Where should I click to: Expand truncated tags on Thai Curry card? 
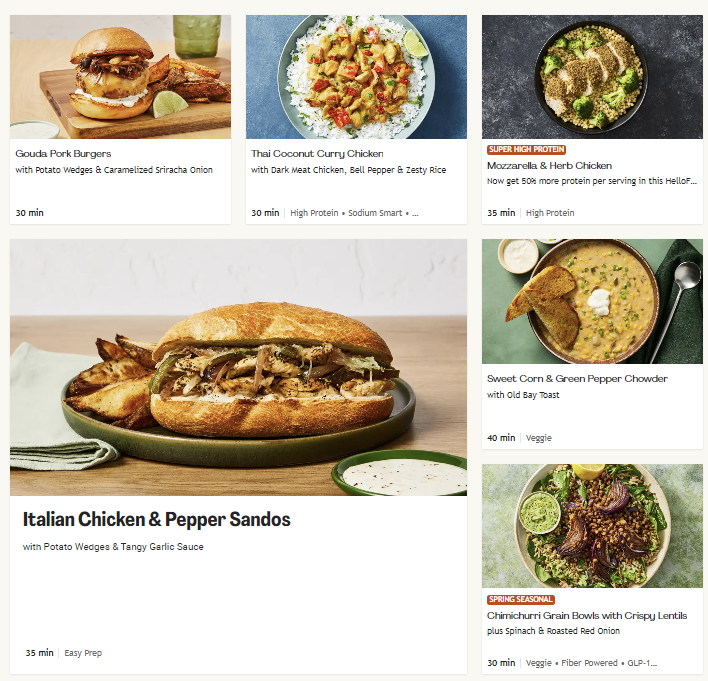pos(415,213)
